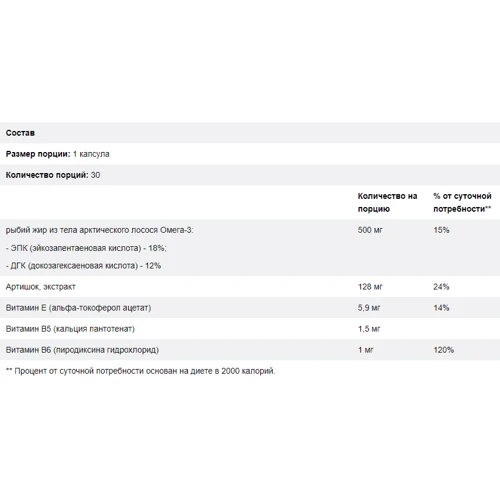This screenshot has height=500, width=500.
Task: Select the Витамин B5 кальция пантотенат row
Action: [250, 328]
